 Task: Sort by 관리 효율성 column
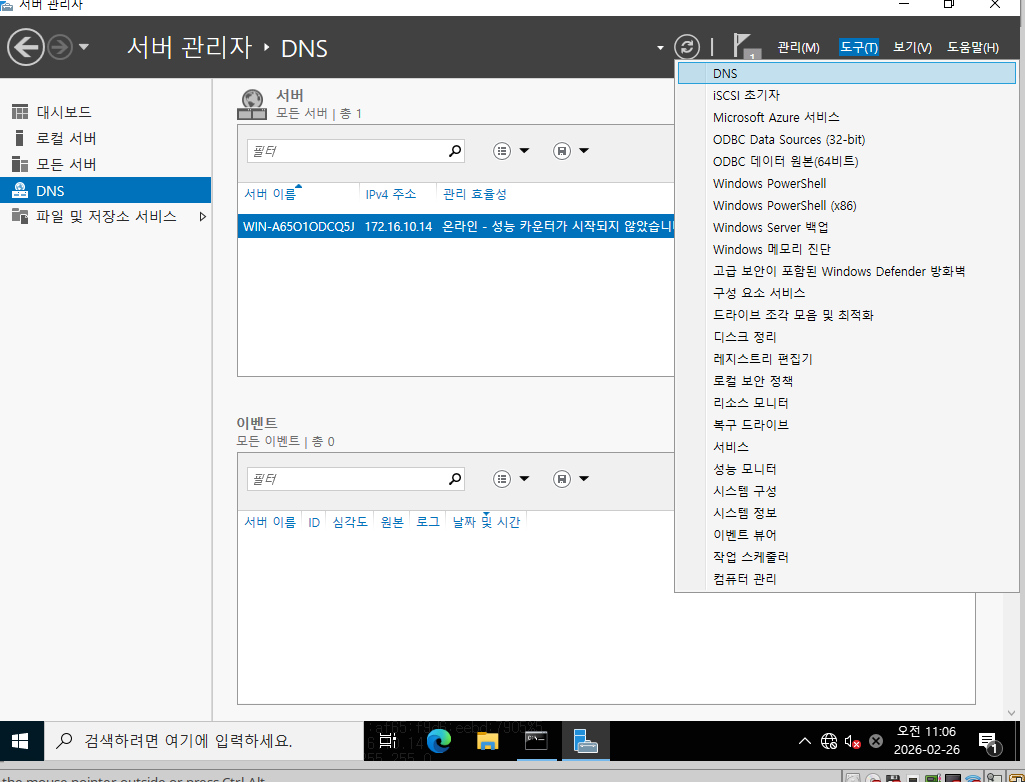475,194
